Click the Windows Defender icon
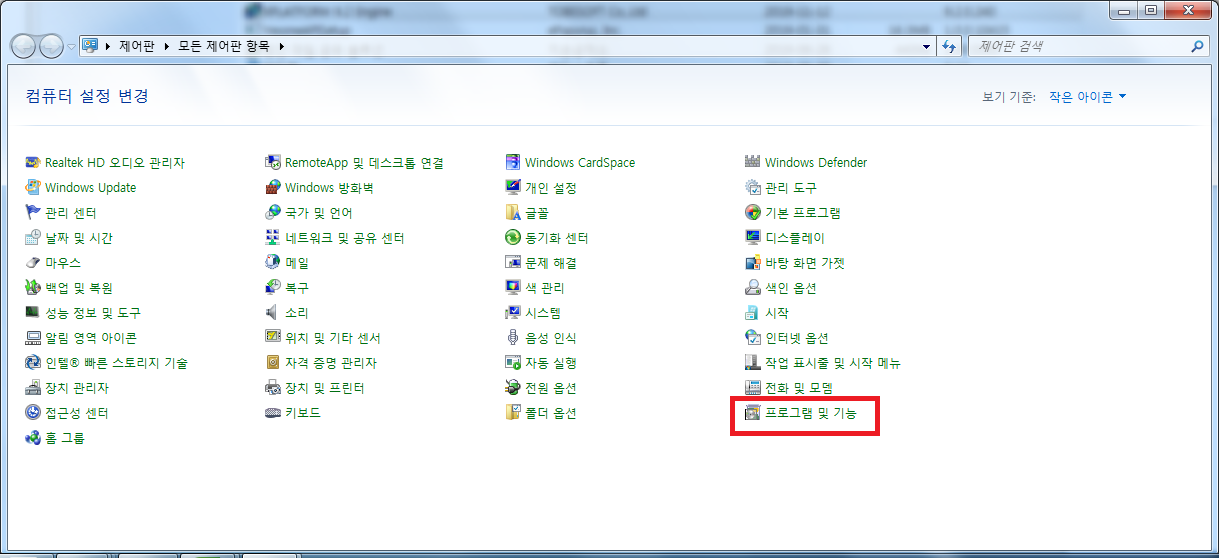Screen dimensions: 1219x558 [753, 162]
